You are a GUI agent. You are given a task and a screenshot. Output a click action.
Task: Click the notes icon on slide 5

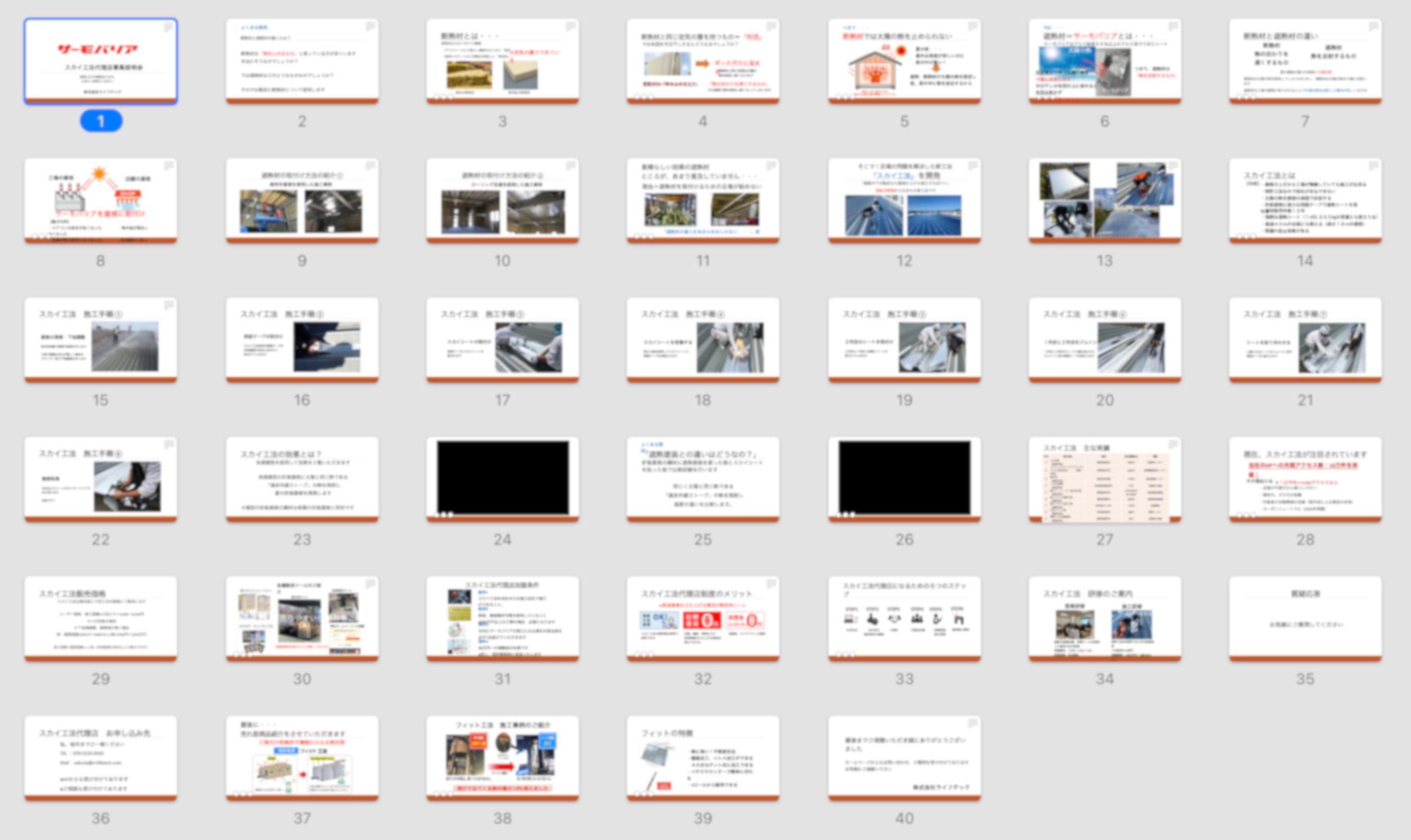[x=973, y=26]
